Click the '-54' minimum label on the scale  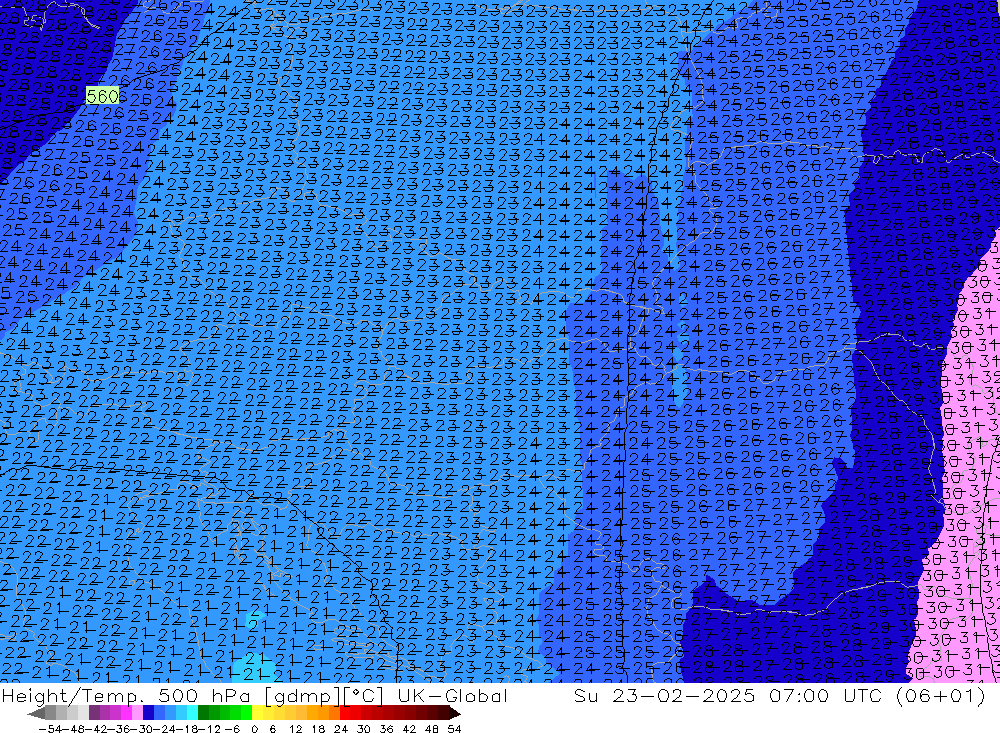pyautogui.click(x=50, y=729)
